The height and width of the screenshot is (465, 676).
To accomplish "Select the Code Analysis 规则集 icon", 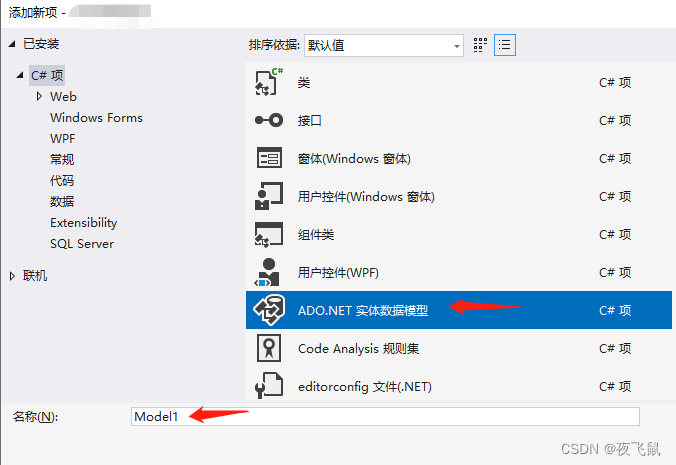I will 269,348.
